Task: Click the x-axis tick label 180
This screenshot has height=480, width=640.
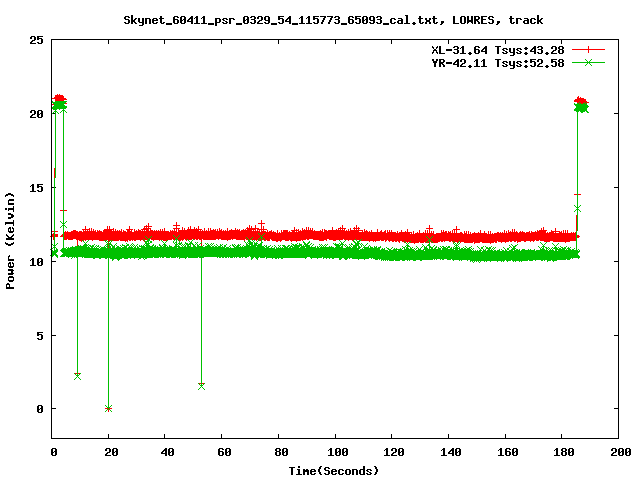Action: 564,452
